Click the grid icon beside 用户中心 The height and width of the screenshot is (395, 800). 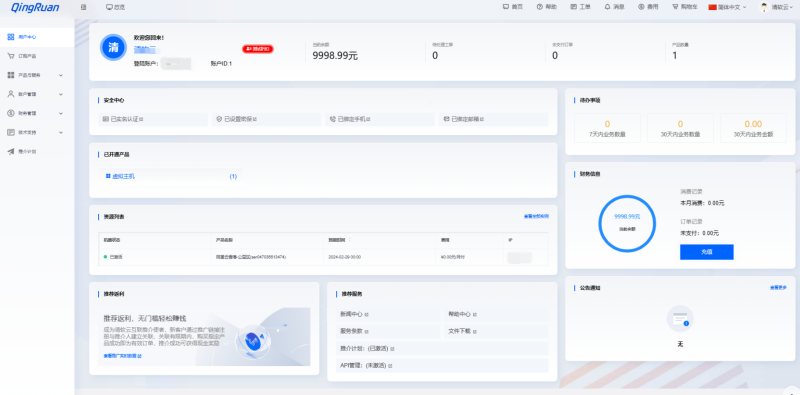[11, 37]
